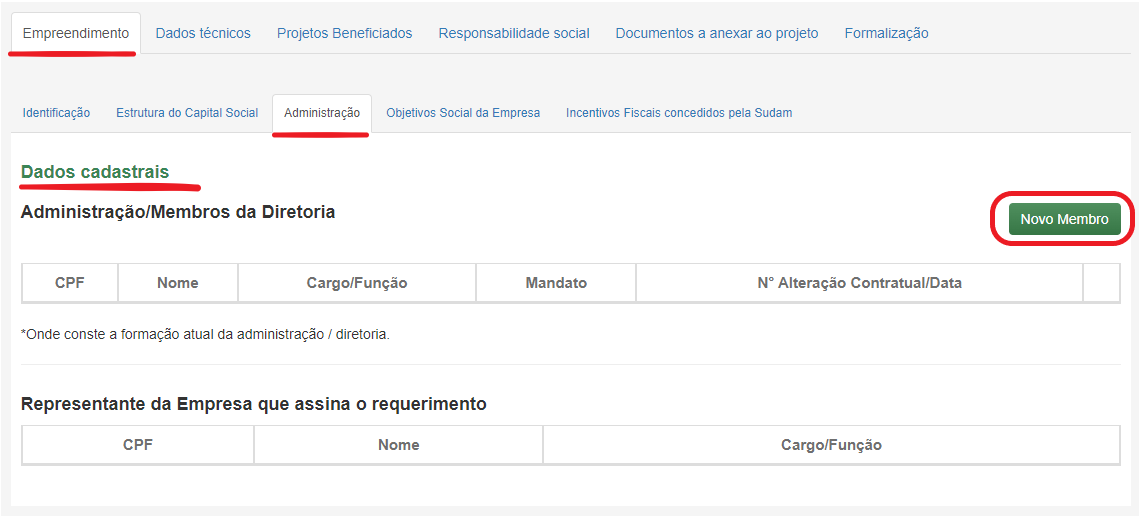
Task: Click the N° Alteração Contratual/Data column header
Action: tap(859, 283)
